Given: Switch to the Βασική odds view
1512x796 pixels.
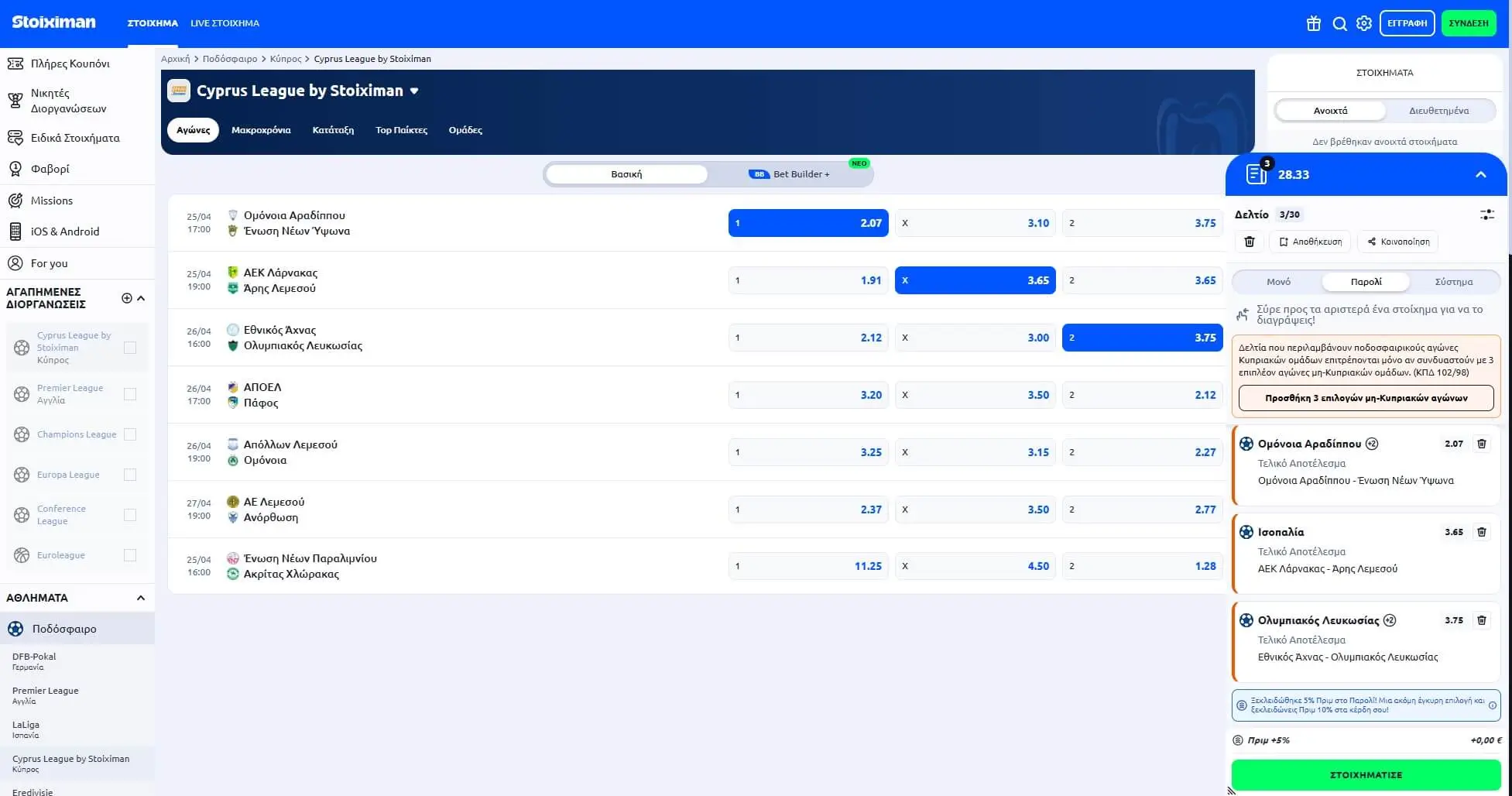Looking at the screenshot, I should (626, 174).
